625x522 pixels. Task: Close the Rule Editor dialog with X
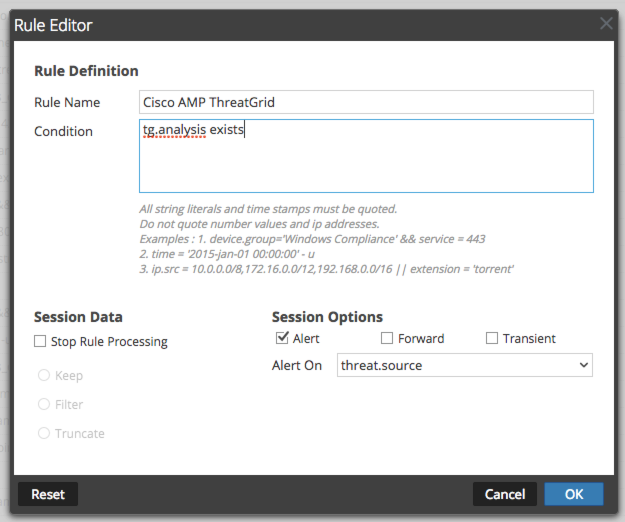pyautogui.click(x=606, y=23)
